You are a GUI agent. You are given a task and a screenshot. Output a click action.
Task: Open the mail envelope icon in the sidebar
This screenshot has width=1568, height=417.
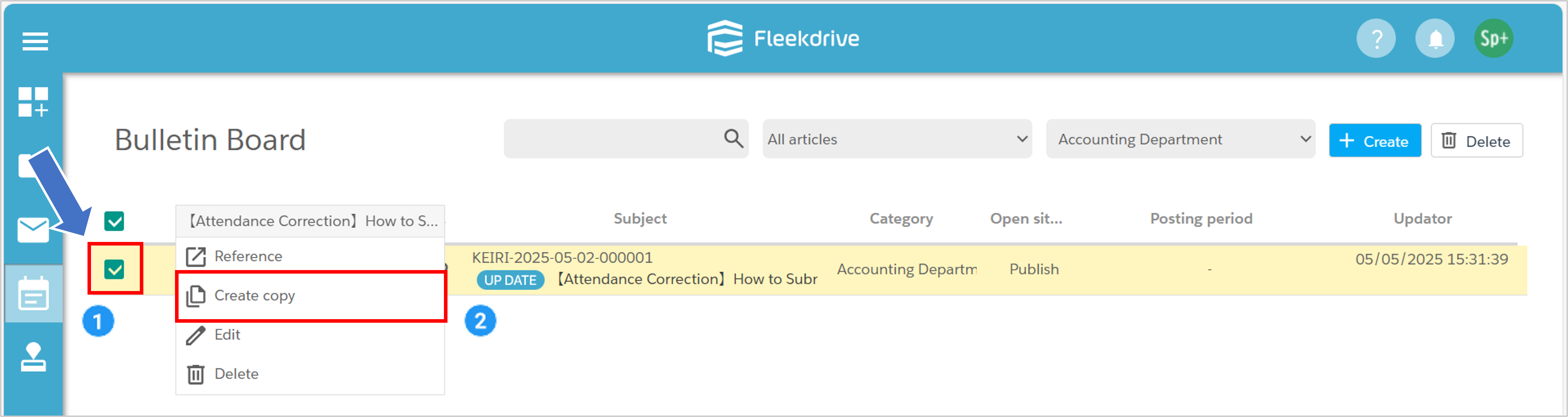pyautogui.click(x=33, y=230)
